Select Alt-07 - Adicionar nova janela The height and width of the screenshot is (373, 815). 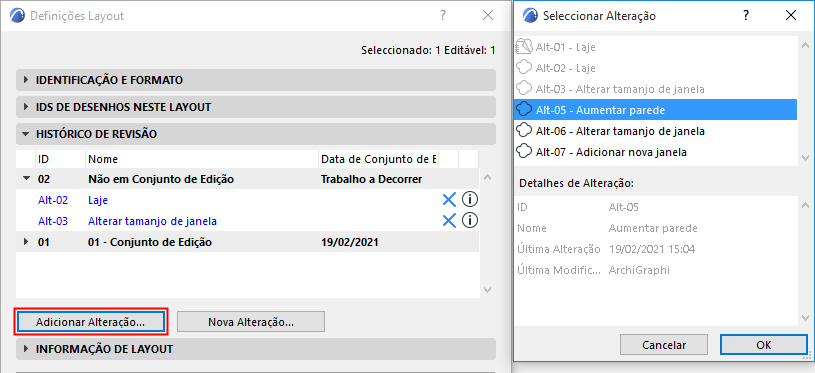pos(655,152)
